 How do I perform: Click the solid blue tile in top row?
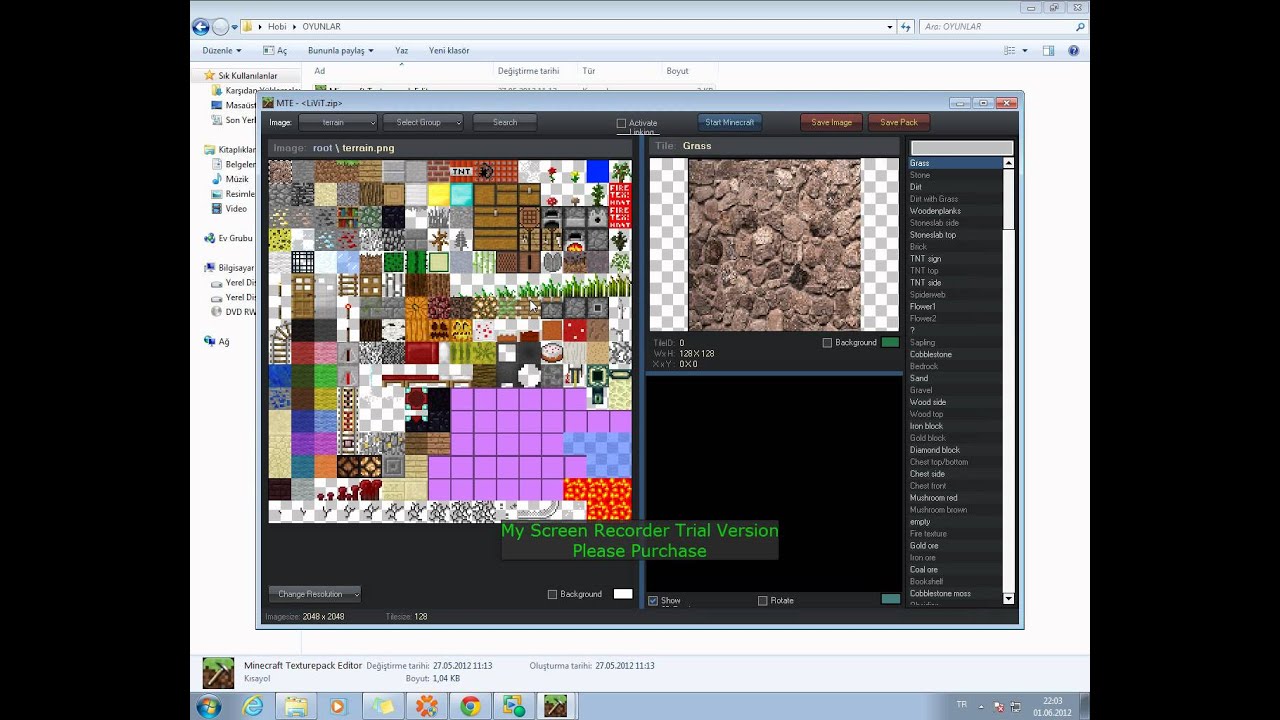[598, 171]
